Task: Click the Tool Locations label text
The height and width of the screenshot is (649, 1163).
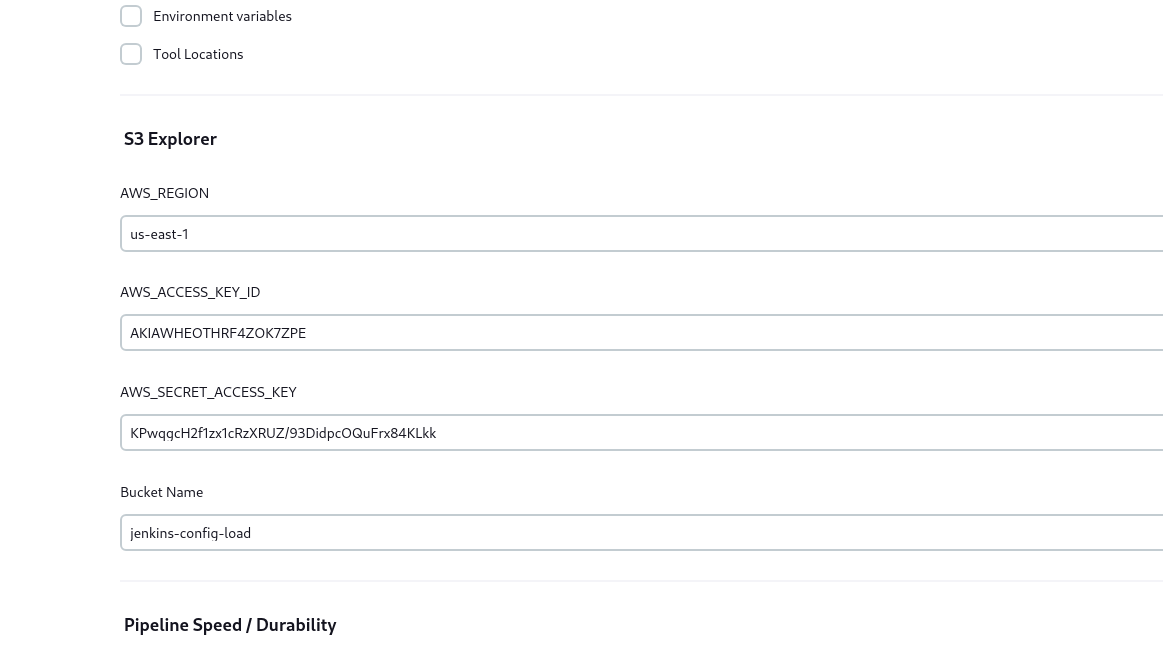Action: (x=198, y=54)
